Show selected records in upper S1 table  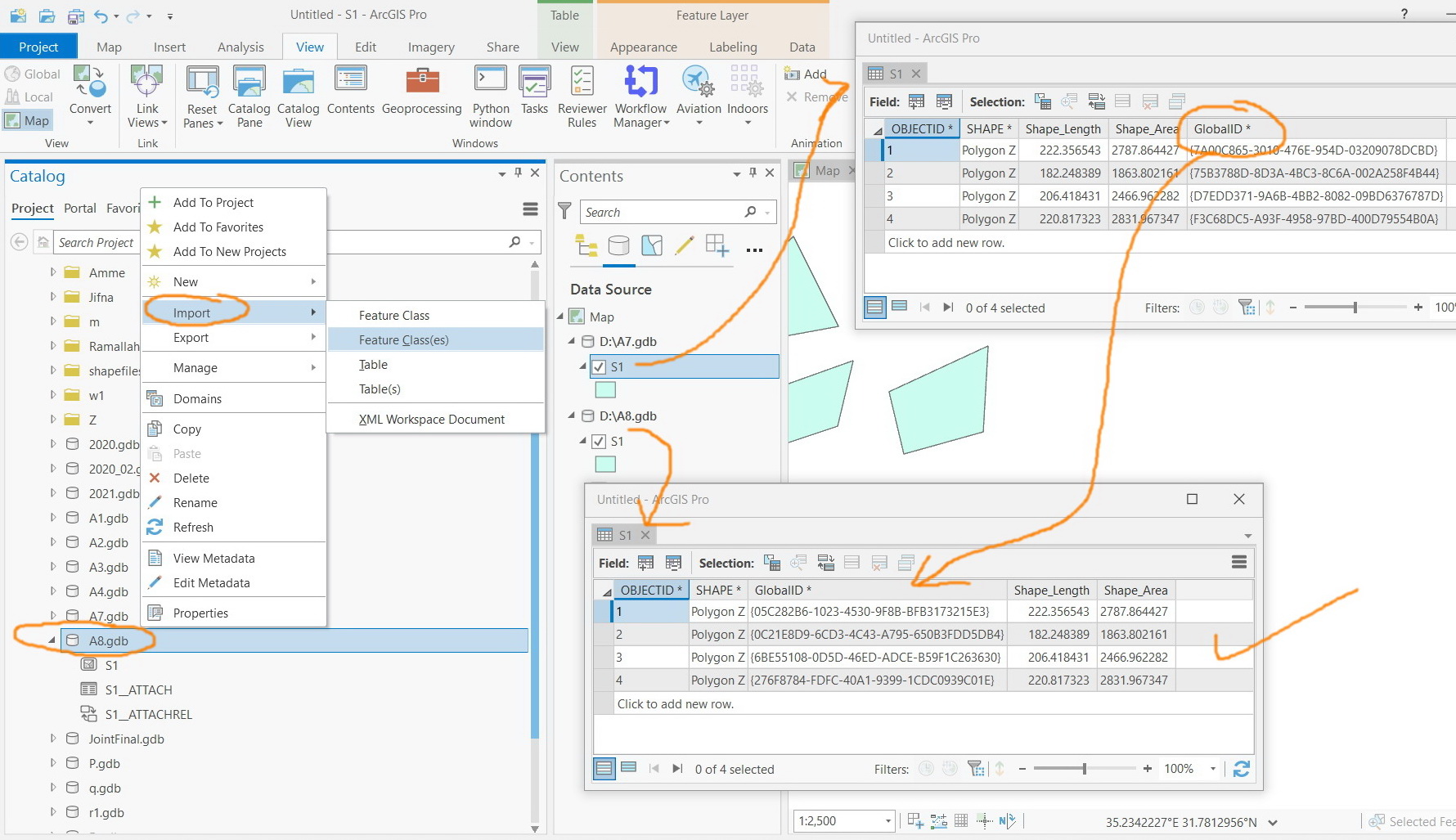[x=900, y=306]
